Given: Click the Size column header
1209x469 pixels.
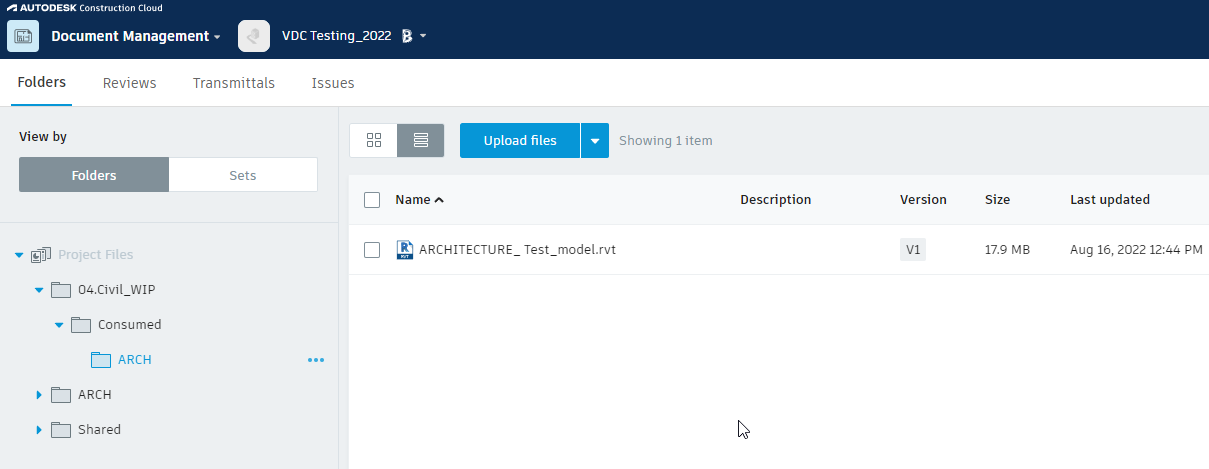Looking at the screenshot, I should [x=997, y=200].
